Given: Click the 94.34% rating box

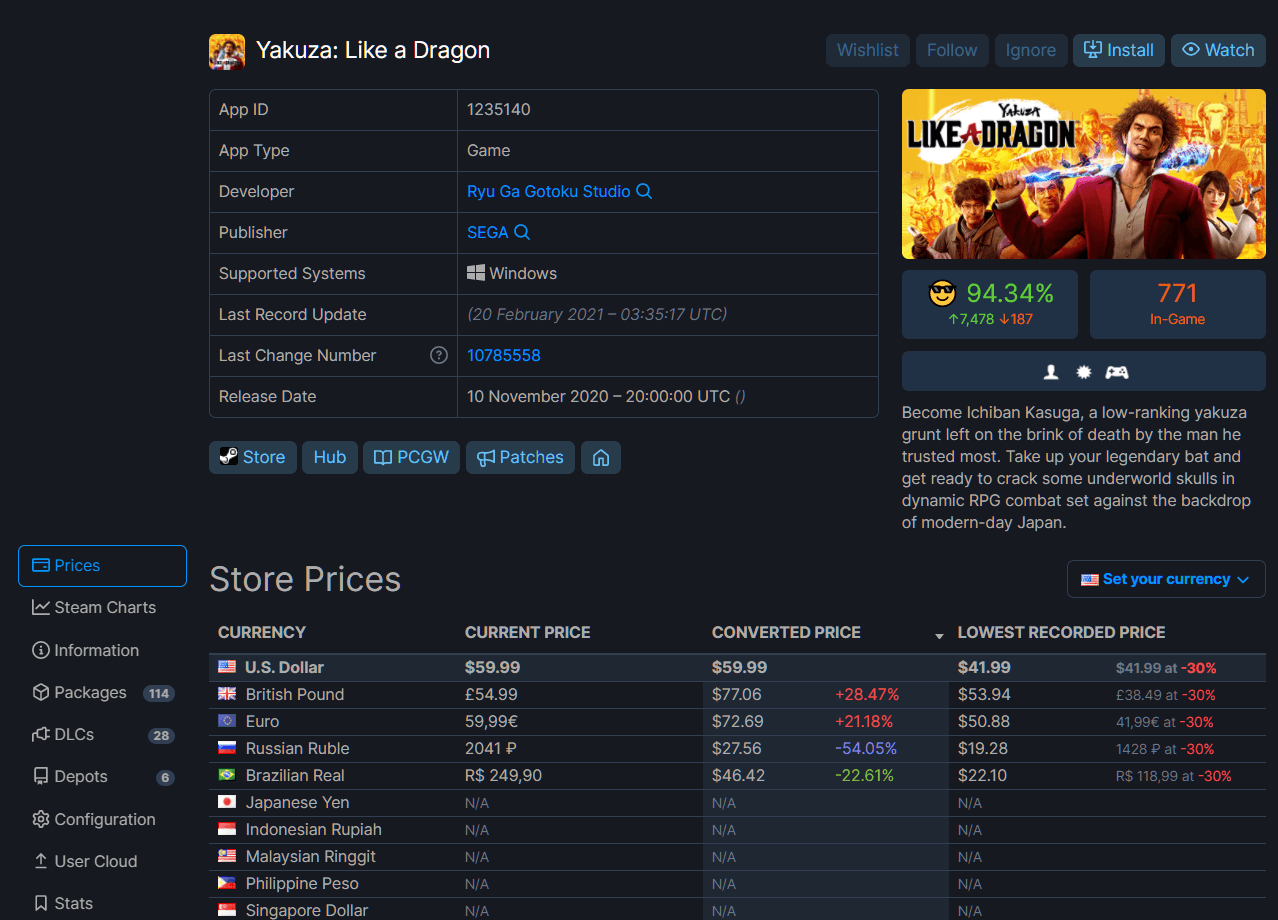Looking at the screenshot, I should pyautogui.click(x=990, y=304).
